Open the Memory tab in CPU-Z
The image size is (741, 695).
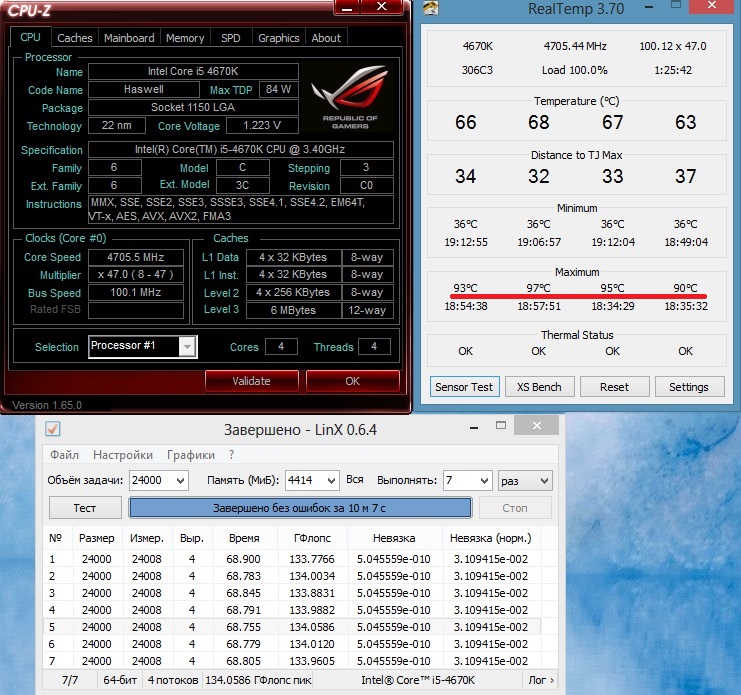coord(185,38)
